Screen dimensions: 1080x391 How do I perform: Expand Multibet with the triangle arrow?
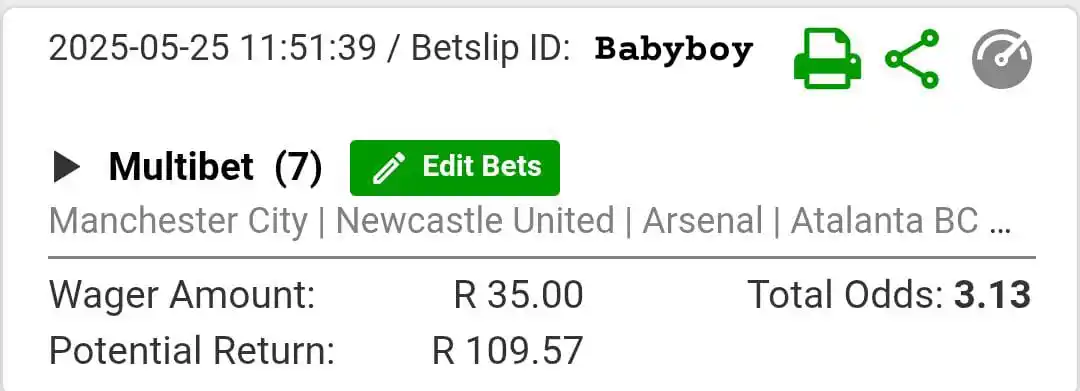tap(67, 168)
